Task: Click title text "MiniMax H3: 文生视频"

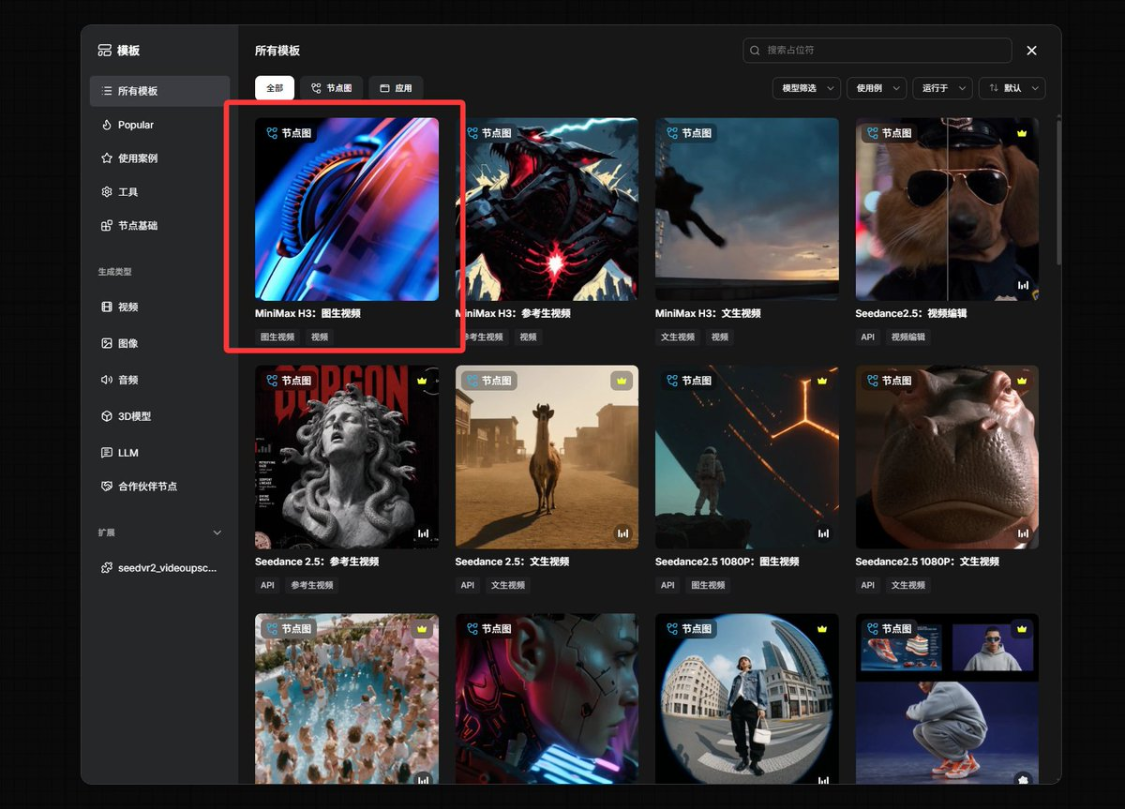Action: tap(707, 313)
